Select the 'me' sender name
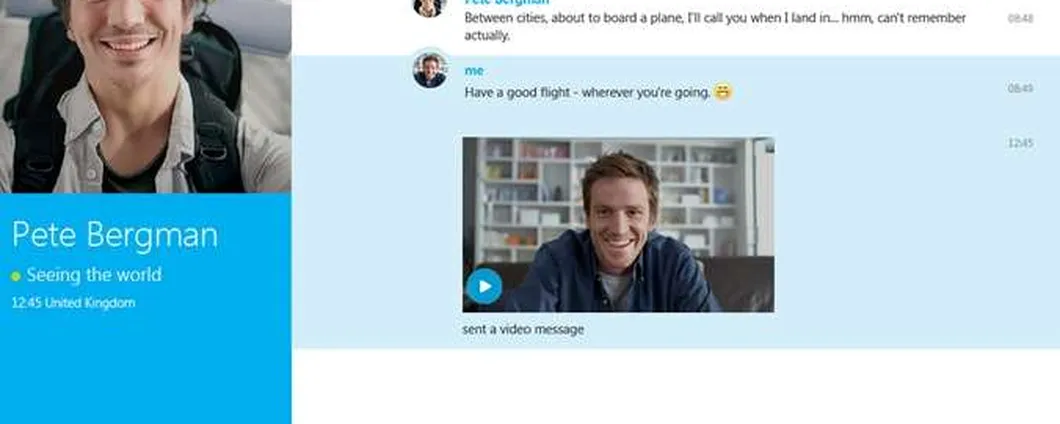1060x424 pixels. pyautogui.click(x=474, y=71)
